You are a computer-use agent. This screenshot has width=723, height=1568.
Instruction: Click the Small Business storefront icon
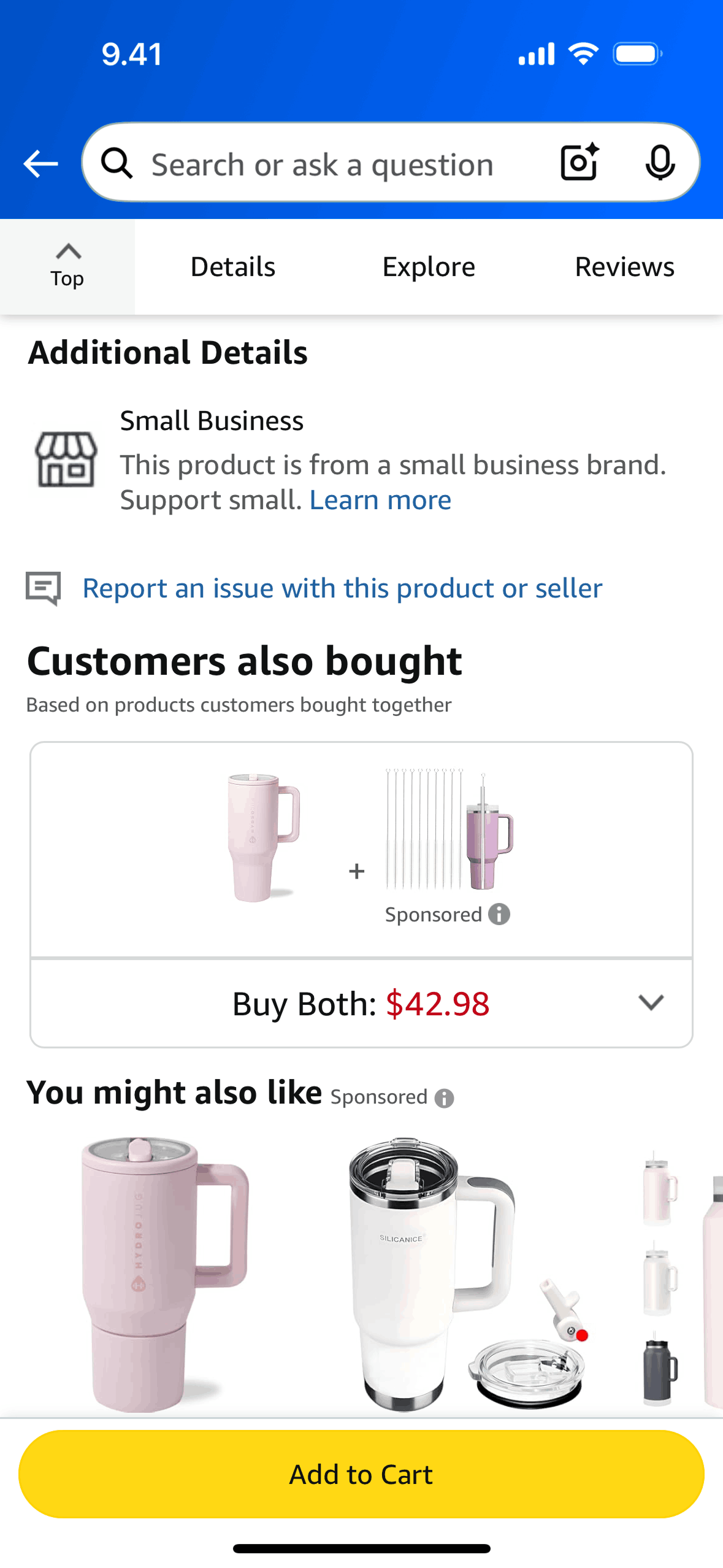click(x=66, y=459)
